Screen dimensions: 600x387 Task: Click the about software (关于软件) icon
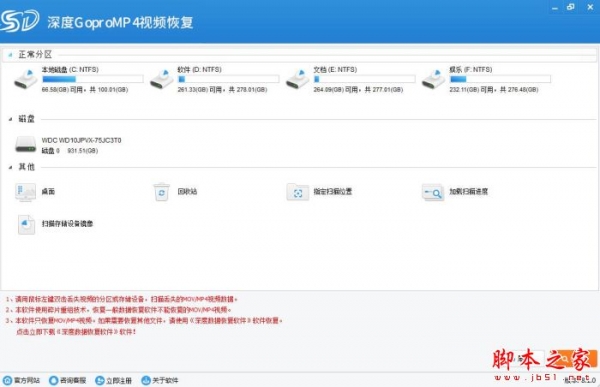point(146,380)
